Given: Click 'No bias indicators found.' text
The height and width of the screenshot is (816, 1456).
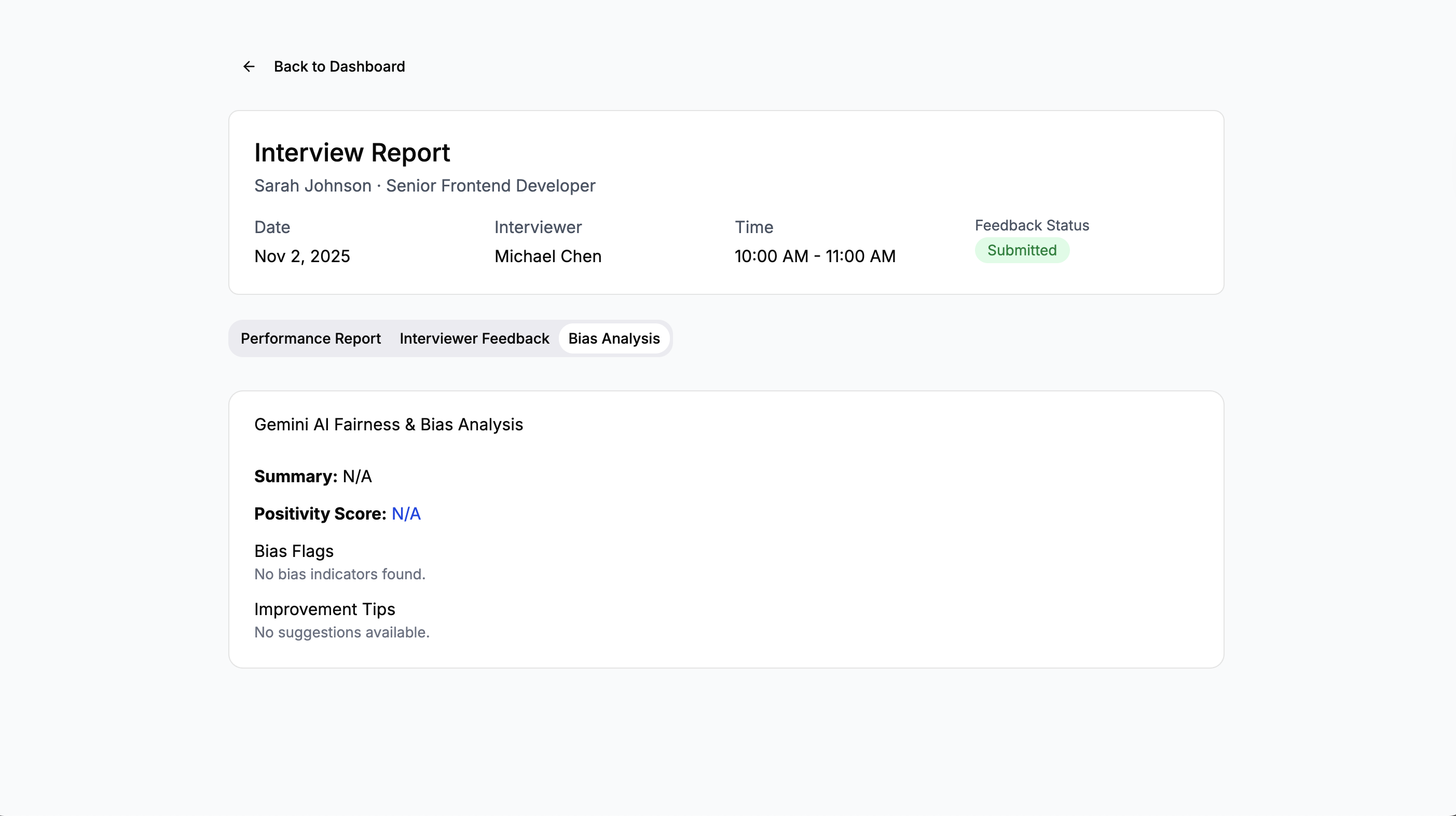Looking at the screenshot, I should (339, 574).
